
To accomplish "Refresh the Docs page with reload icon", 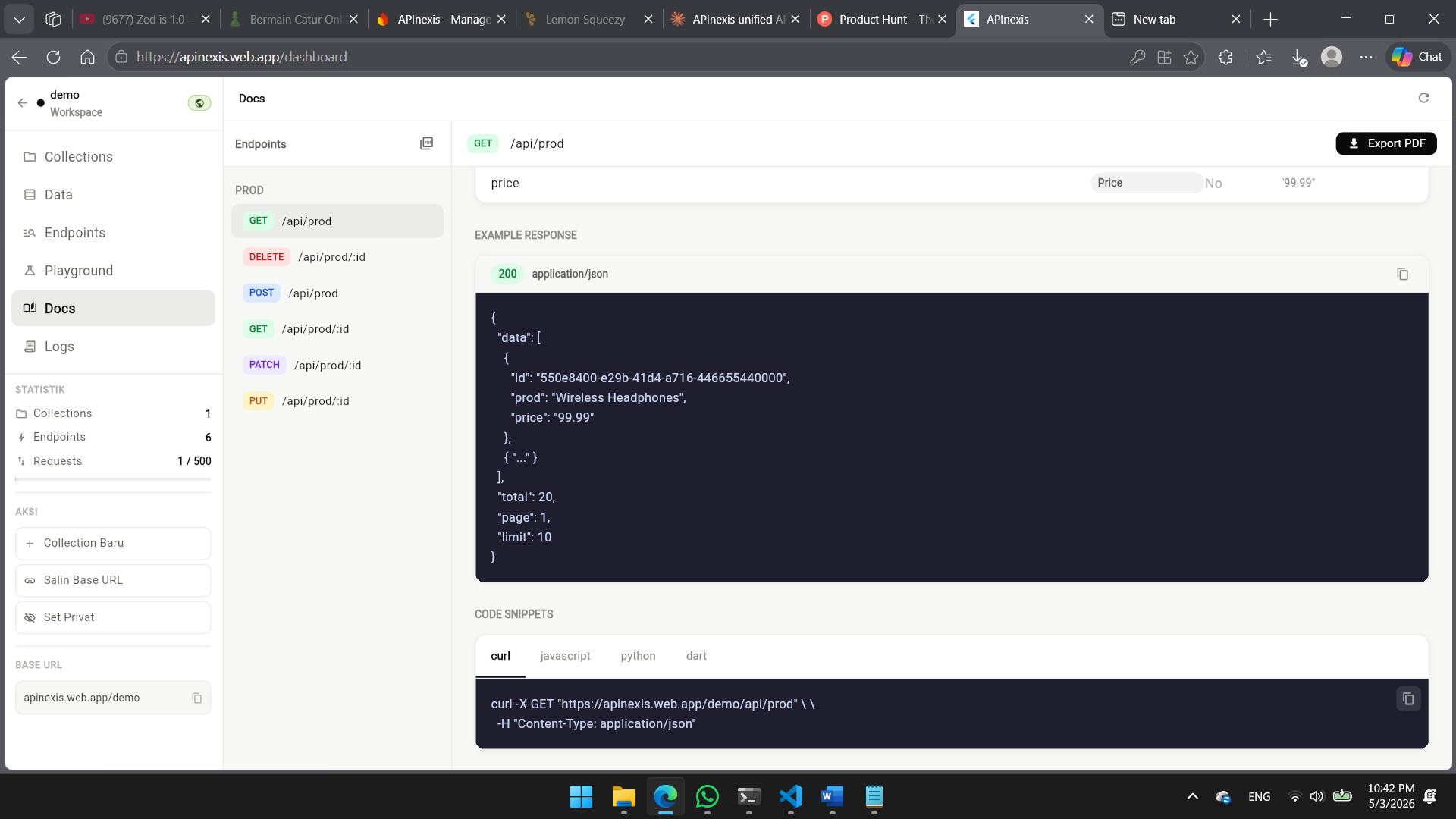I will click(1423, 99).
